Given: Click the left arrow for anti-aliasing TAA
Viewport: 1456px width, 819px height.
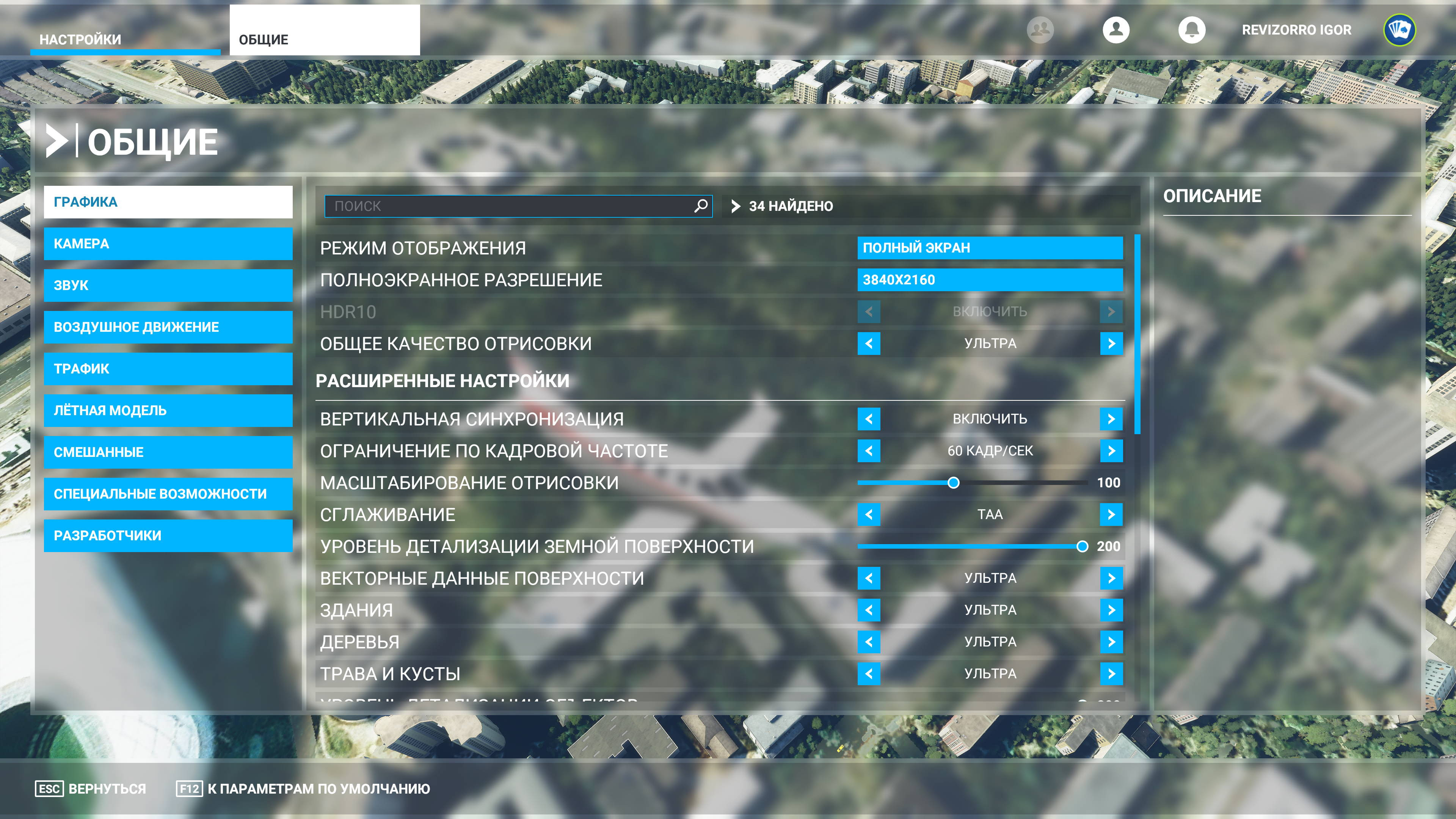Looking at the screenshot, I should (869, 515).
